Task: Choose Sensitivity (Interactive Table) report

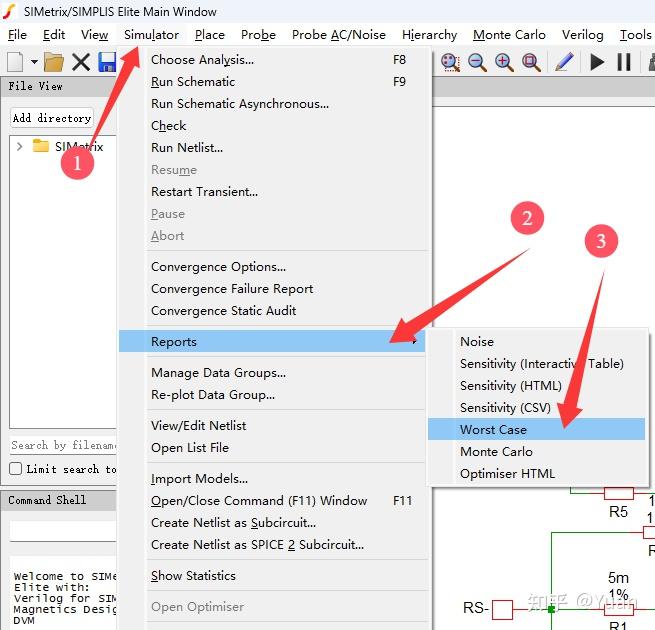Action: pyautogui.click(x=537, y=364)
